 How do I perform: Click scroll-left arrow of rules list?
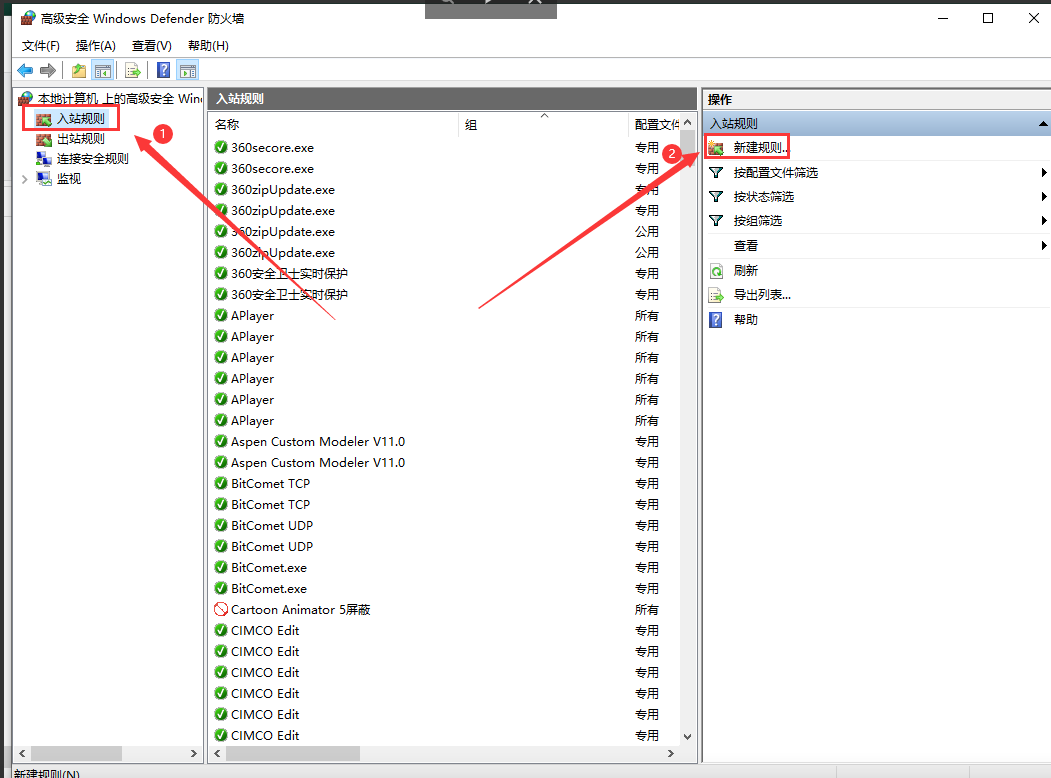click(x=217, y=753)
